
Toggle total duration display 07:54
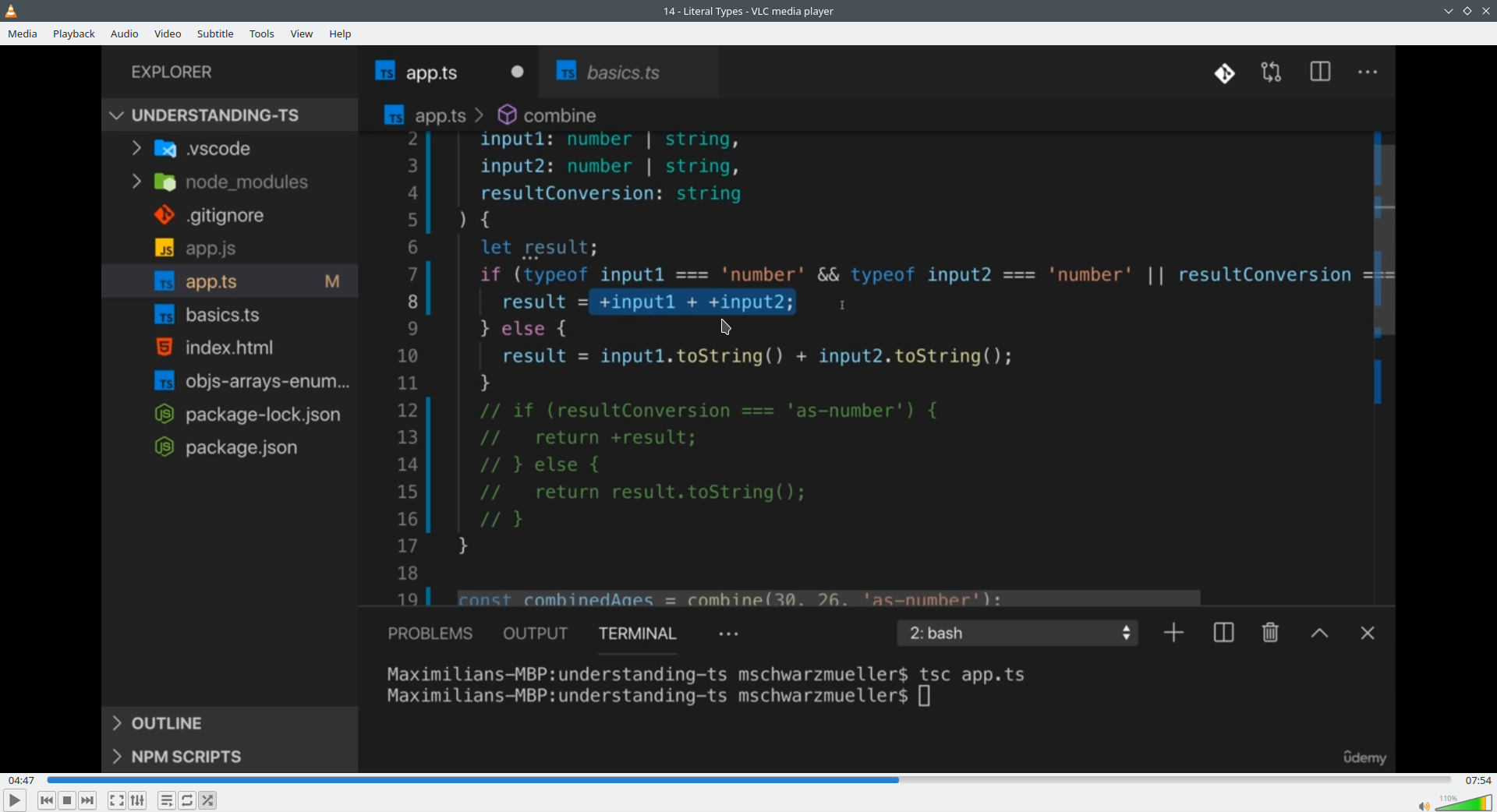[1478, 780]
